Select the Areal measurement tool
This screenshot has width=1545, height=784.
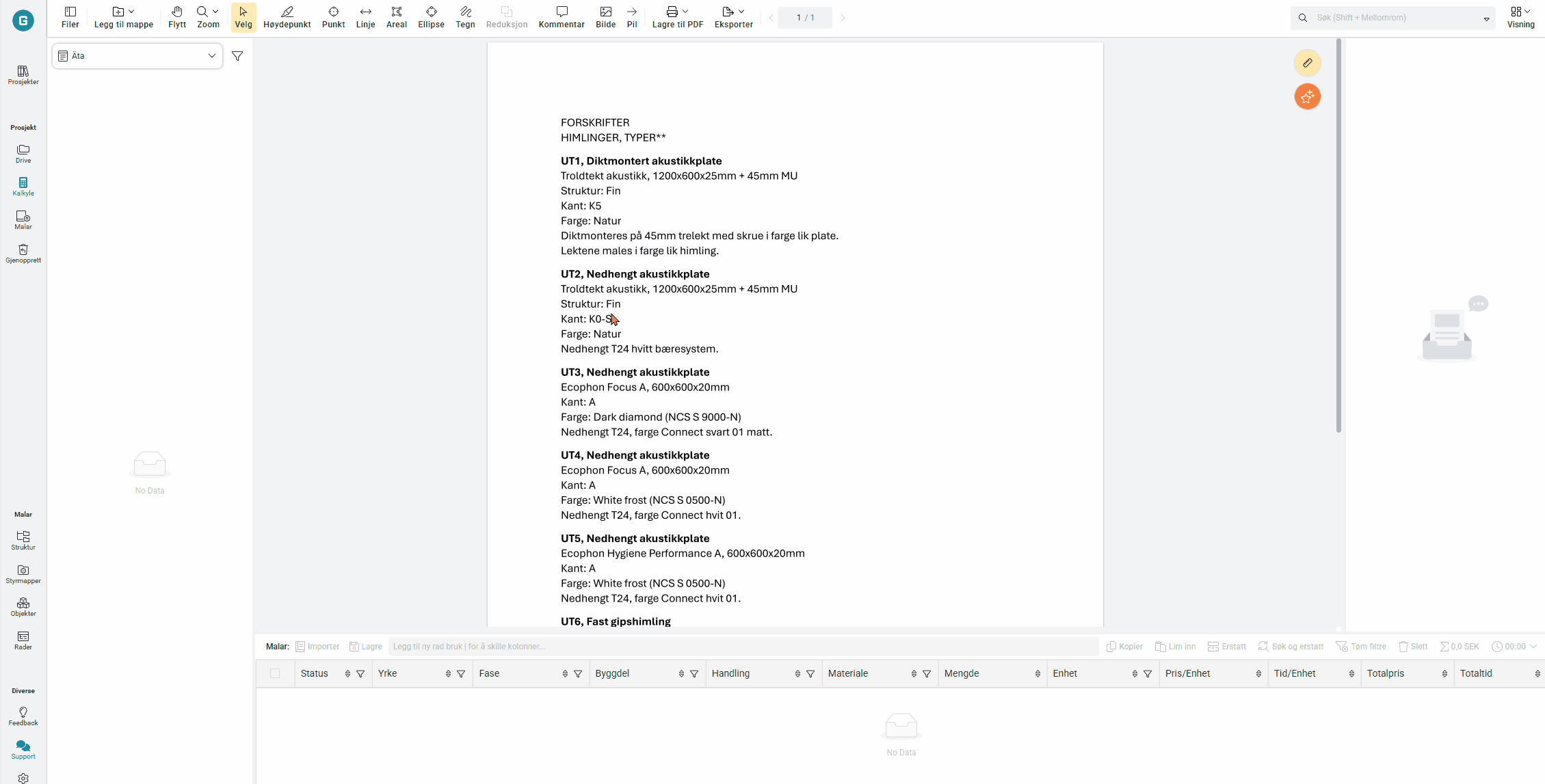point(396,16)
